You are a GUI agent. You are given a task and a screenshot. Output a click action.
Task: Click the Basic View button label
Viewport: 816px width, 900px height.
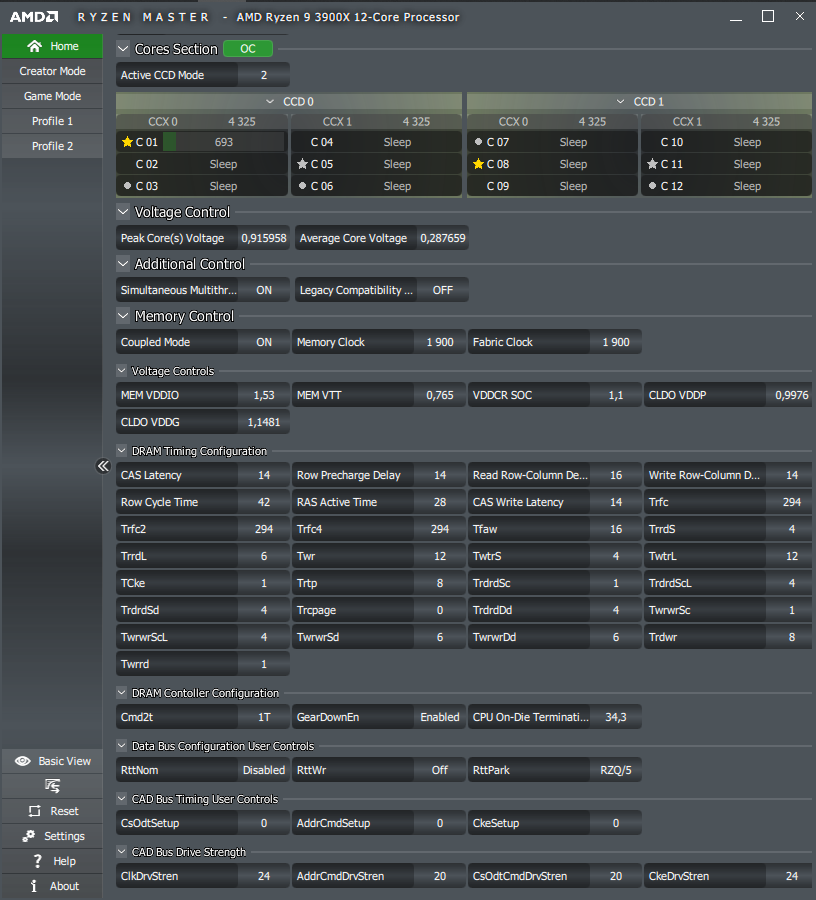(64, 761)
